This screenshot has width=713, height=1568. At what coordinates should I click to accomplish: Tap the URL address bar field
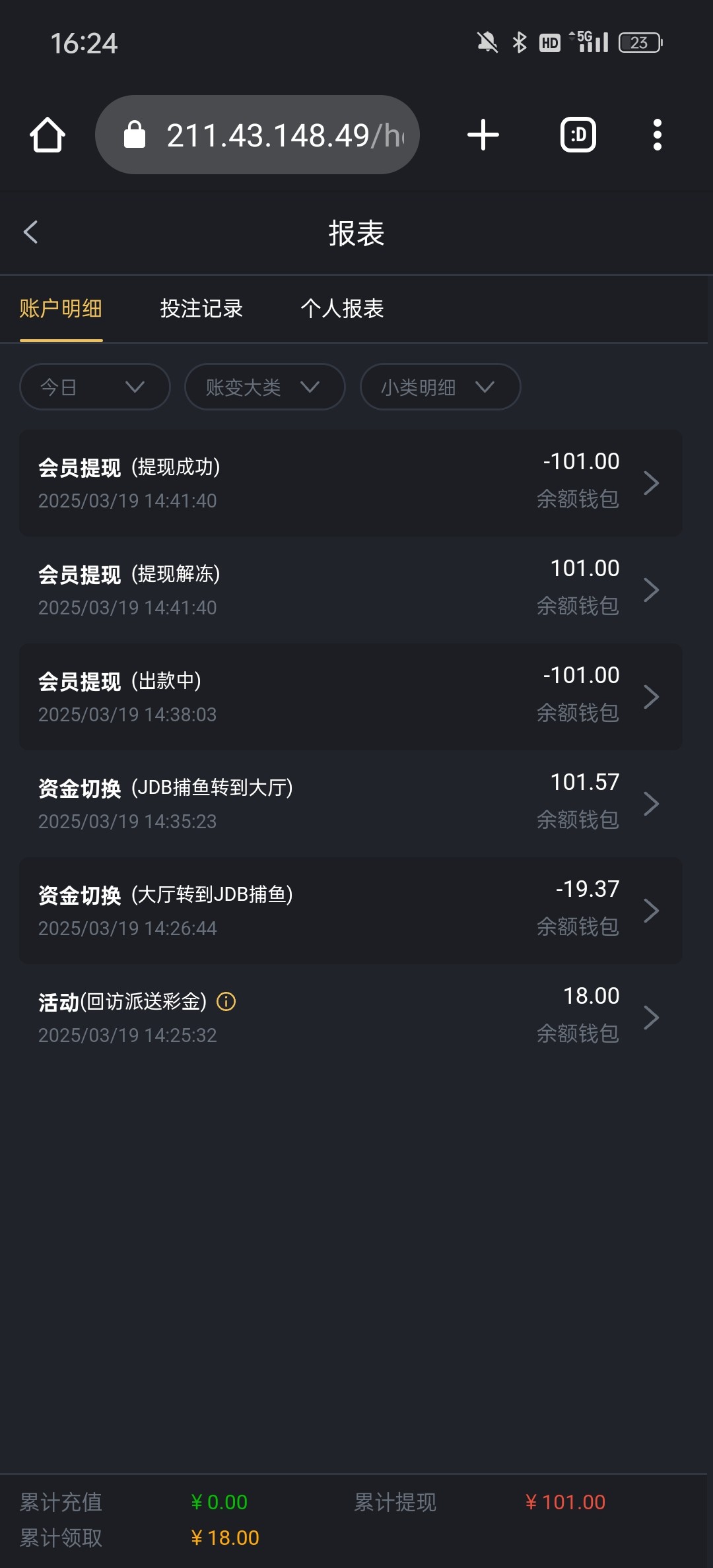point(284,135)
